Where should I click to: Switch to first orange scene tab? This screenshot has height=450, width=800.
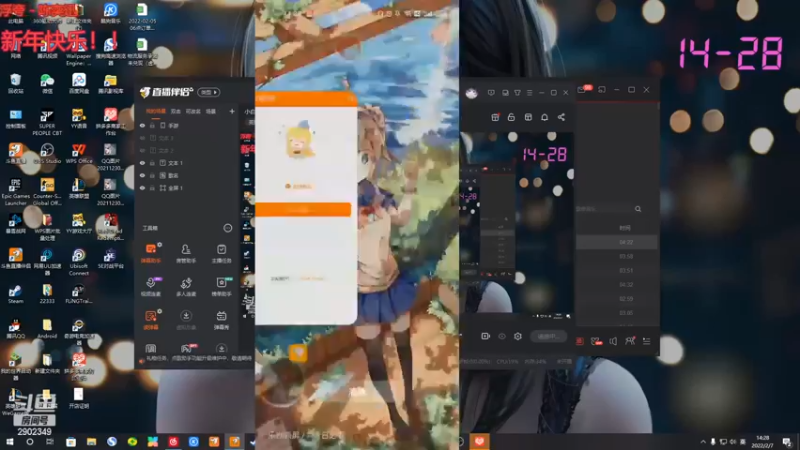point(156,111)
